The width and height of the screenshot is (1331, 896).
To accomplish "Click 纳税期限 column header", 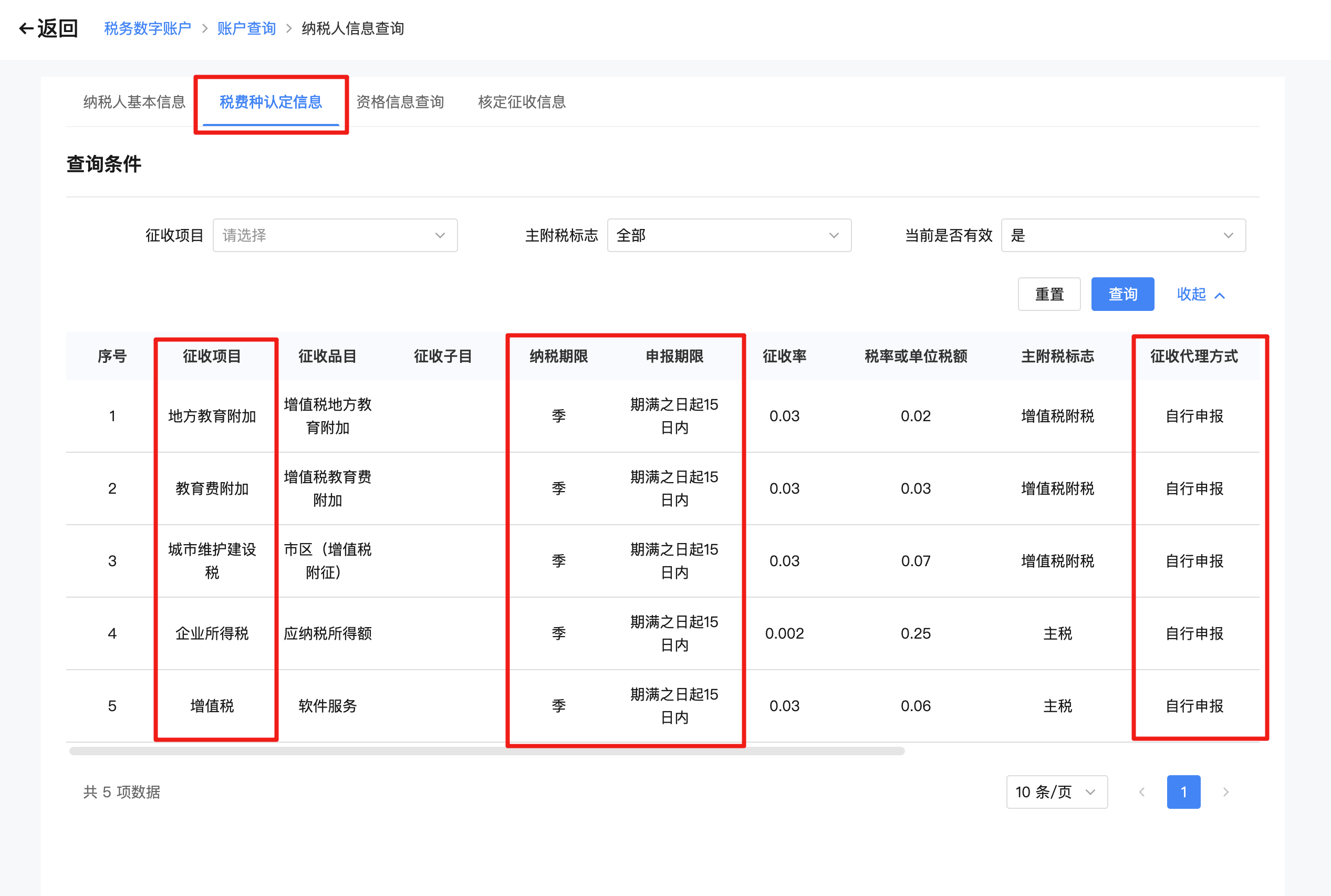I will [559, 356].
